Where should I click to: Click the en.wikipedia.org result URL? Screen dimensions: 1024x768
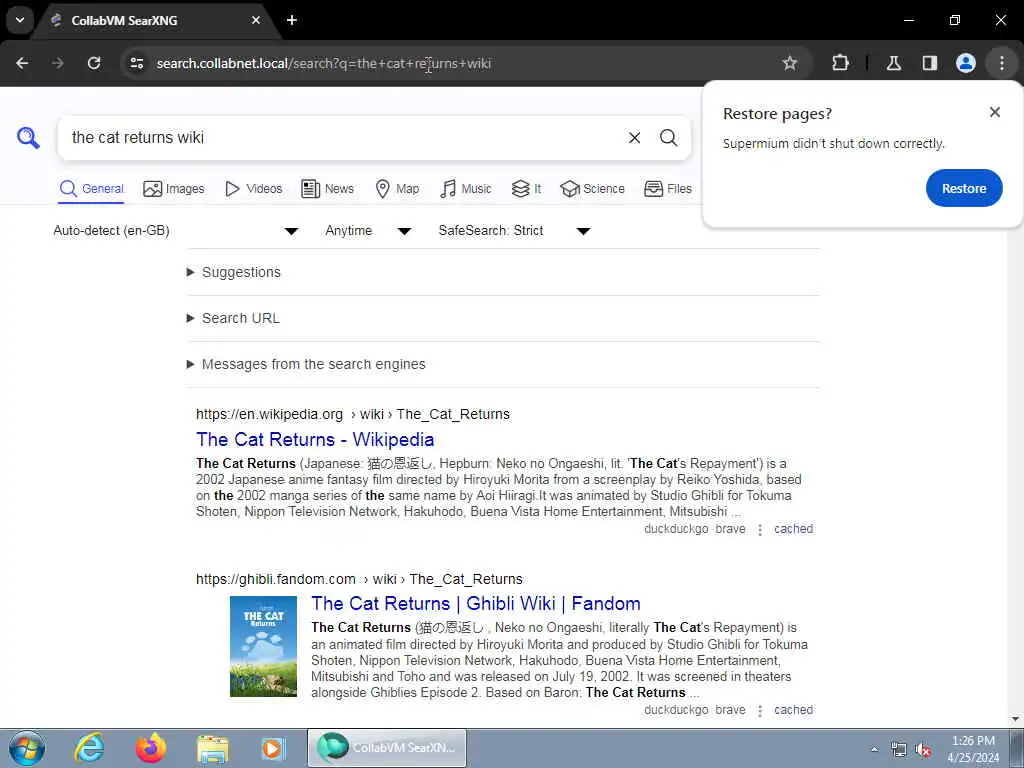353,414
